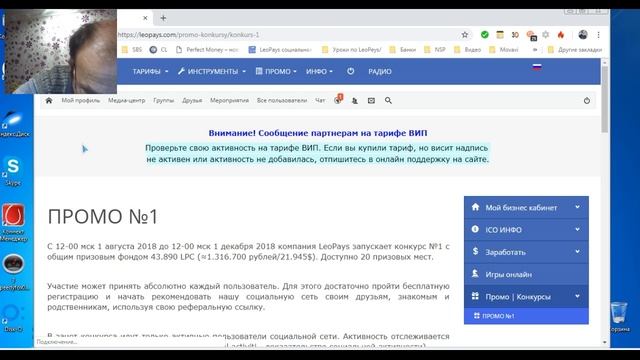
Task: Go to Мой профиль
Action: [80, 100]
